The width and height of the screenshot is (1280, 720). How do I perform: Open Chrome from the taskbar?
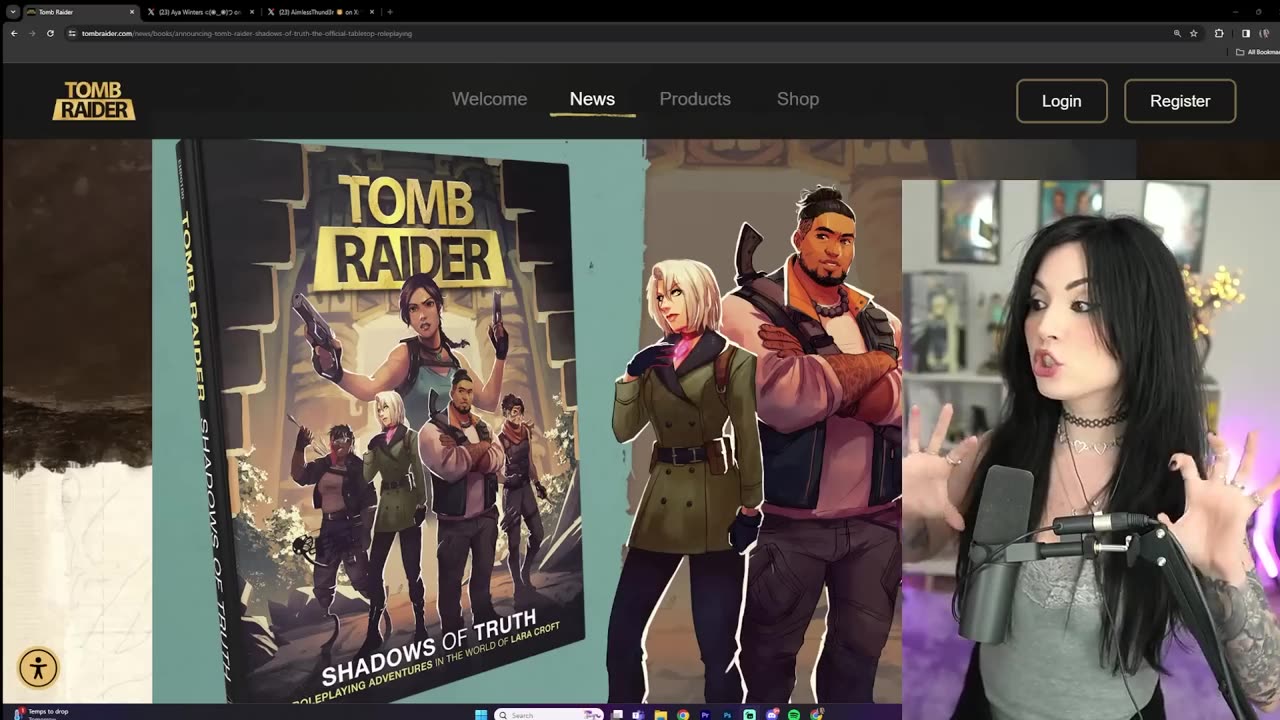coord(683,715)
